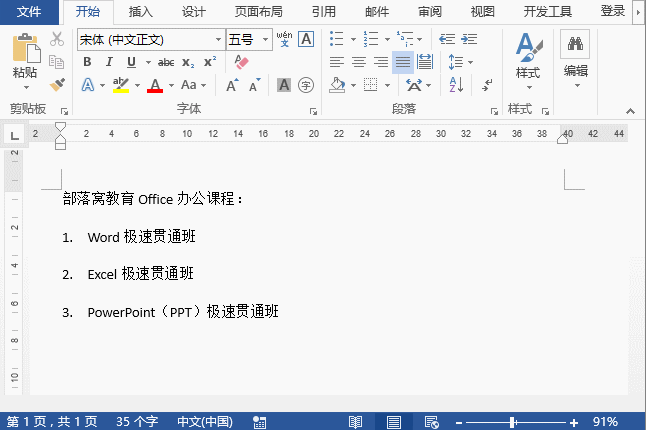The image size is (646, 430).
Task: Shrink font size with smaller A
Action: 255,85
